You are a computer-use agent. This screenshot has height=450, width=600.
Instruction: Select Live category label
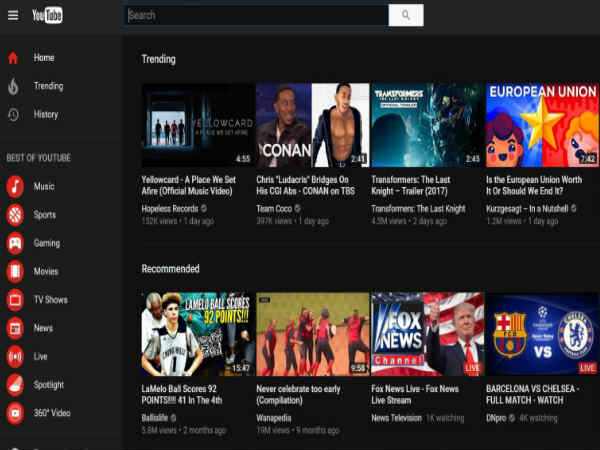(x=41, y=356)
